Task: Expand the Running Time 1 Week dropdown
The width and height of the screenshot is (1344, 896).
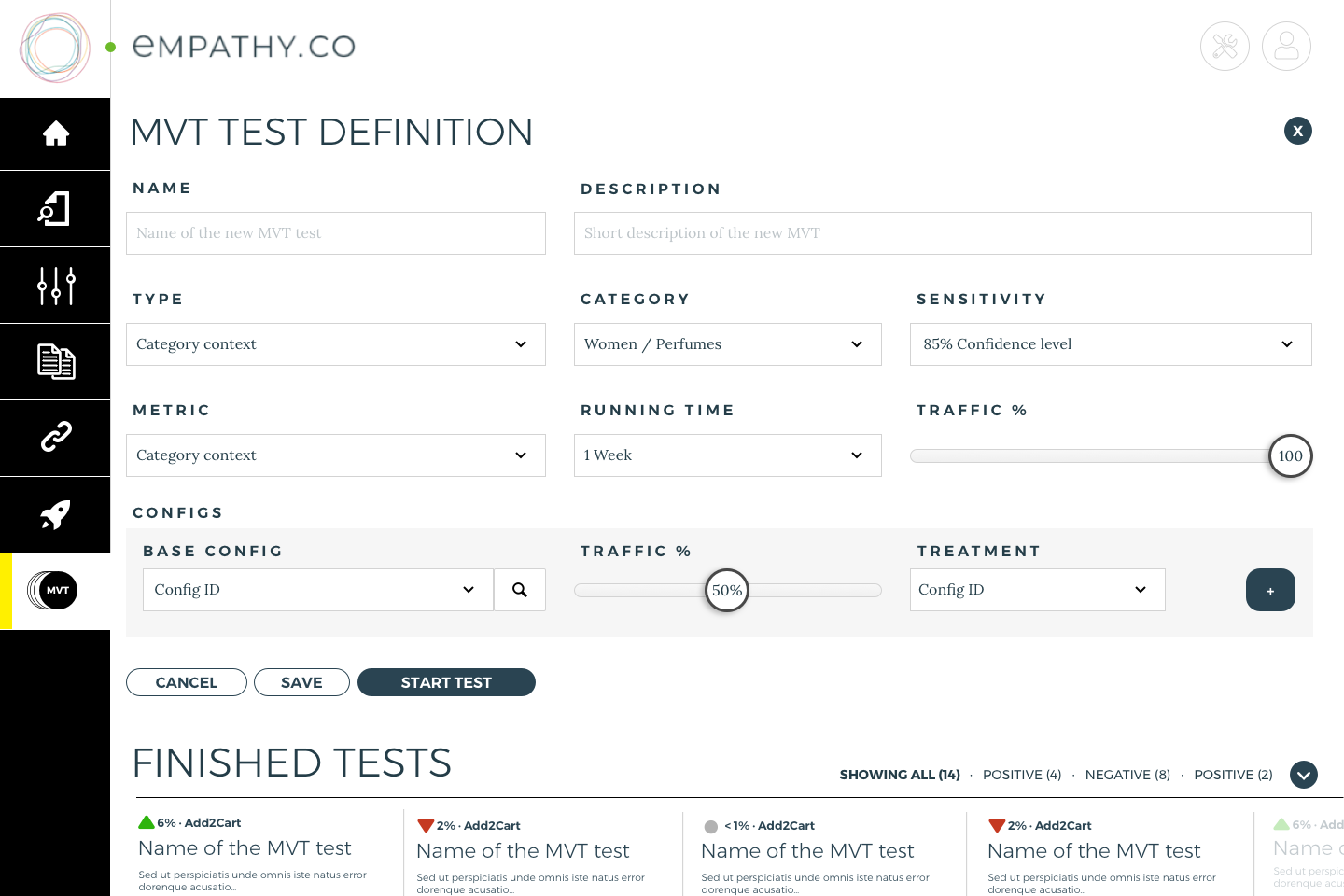Action: click(727, 455)
